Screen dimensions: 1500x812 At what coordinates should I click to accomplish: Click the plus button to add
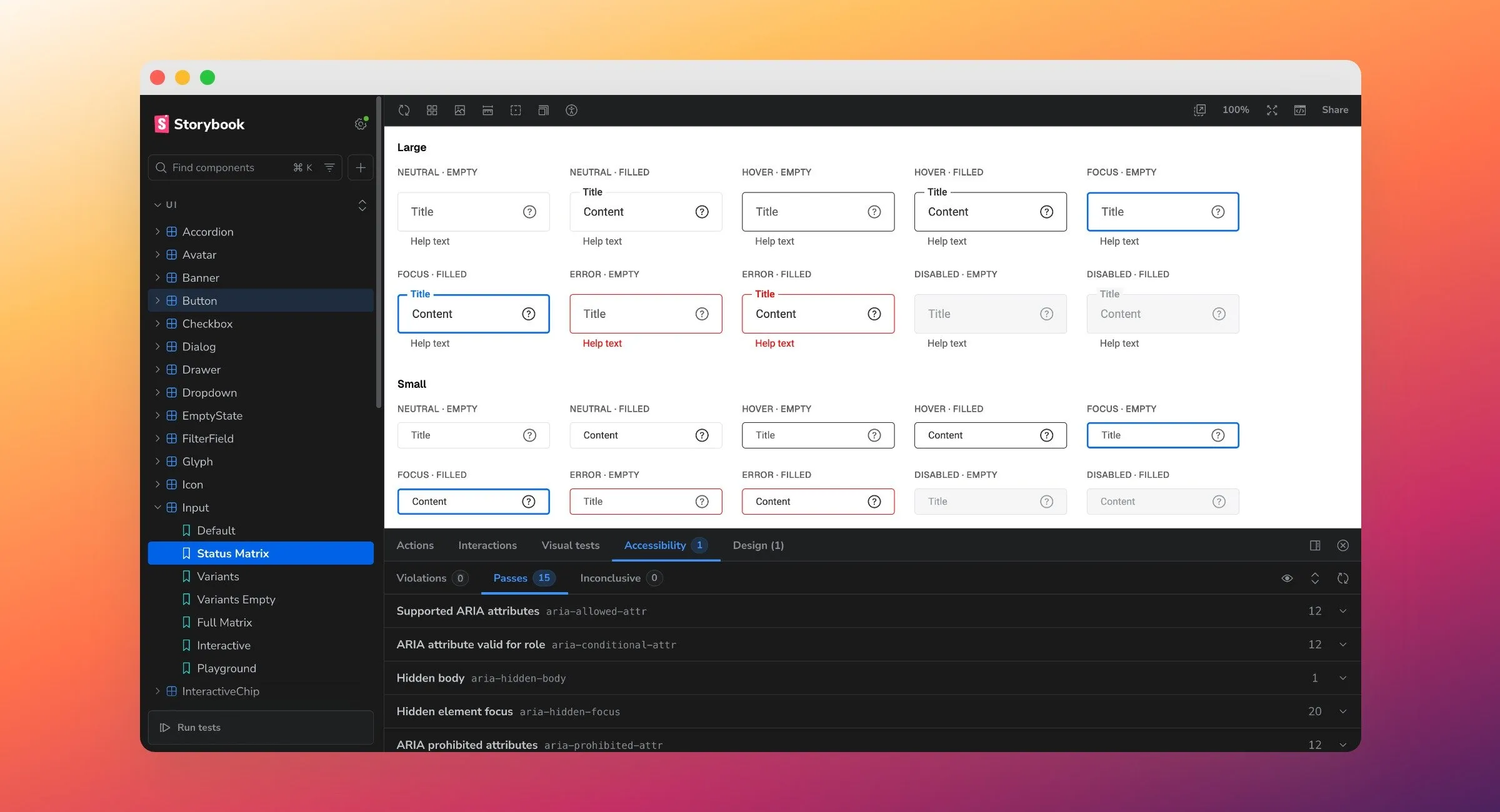coord(361,167)
